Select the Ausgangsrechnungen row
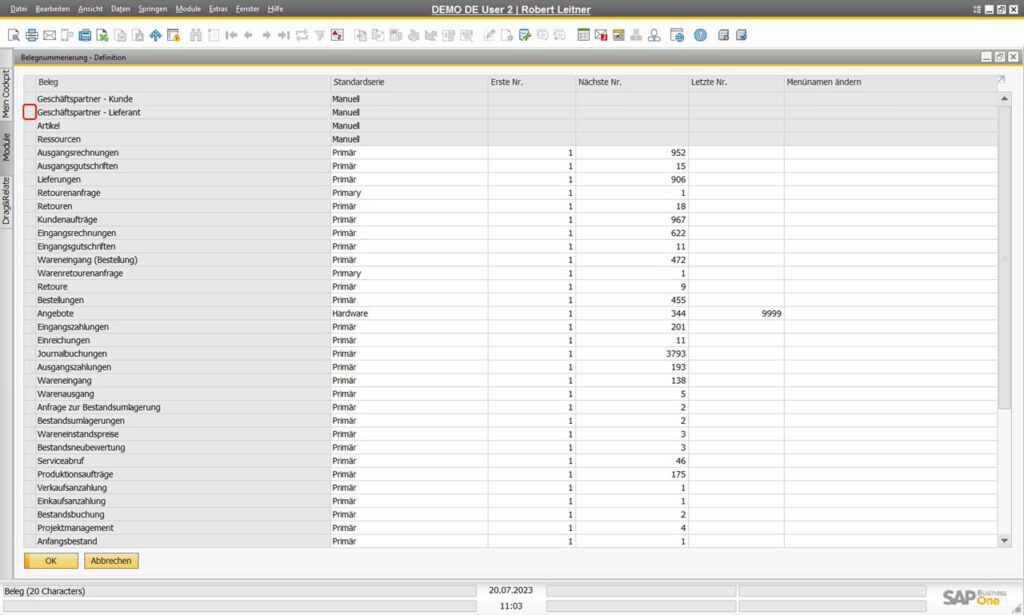This screenshot has width=1024, height=615. click(x=511, y=153)
